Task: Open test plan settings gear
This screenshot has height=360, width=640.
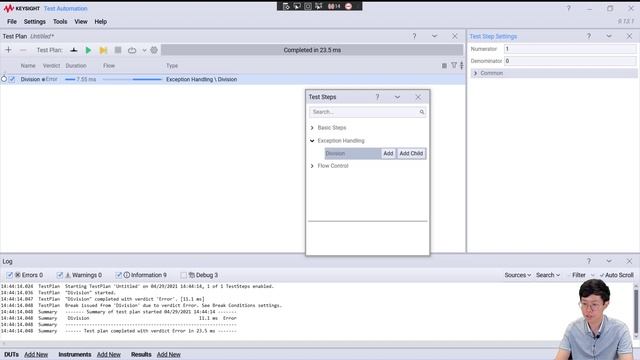Action: point(154,50)
